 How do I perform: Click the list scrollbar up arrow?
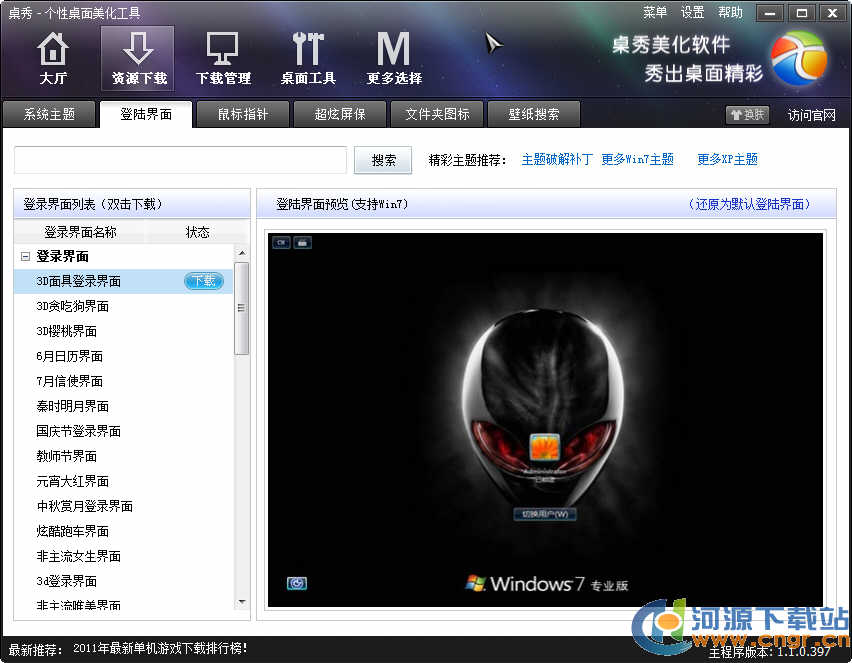pos(242,253)
